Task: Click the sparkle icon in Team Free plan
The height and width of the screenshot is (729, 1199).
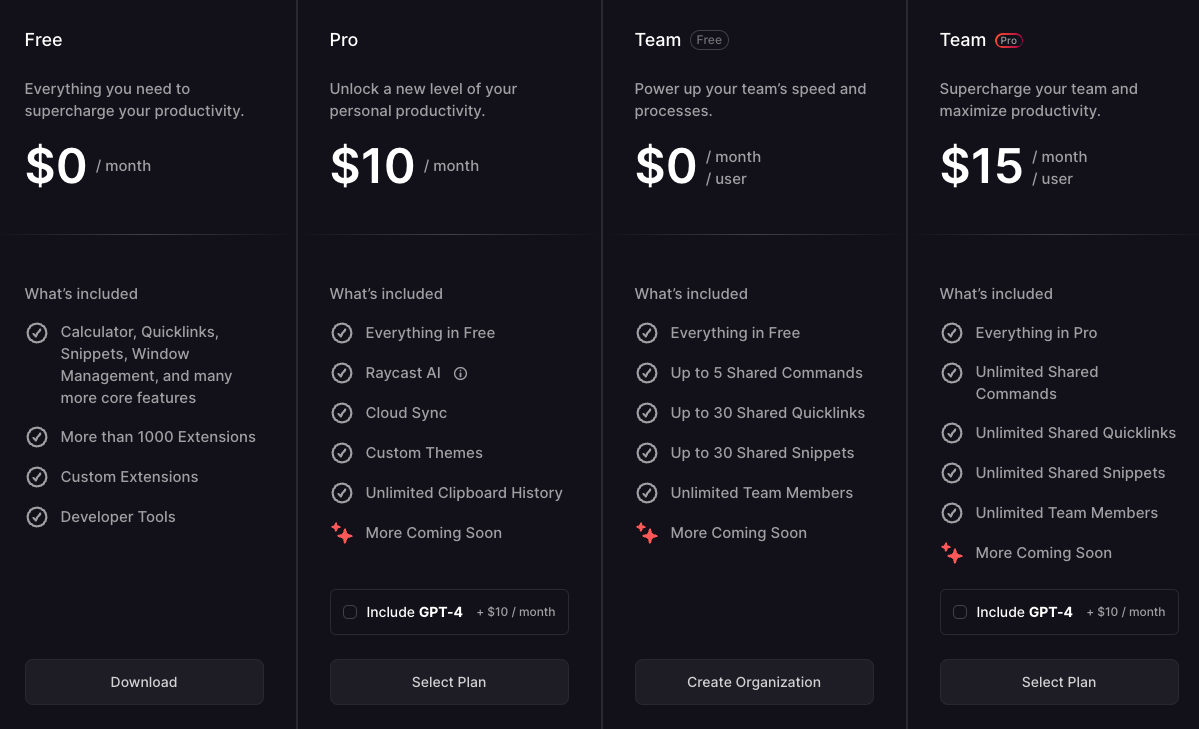Action: (x=647, y=533)
